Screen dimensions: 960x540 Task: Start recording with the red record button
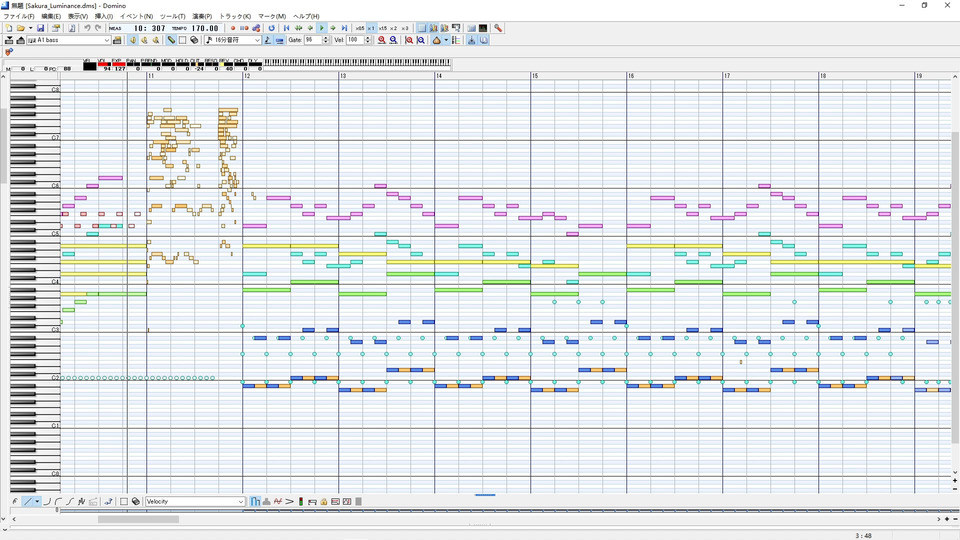coord(233,28)
